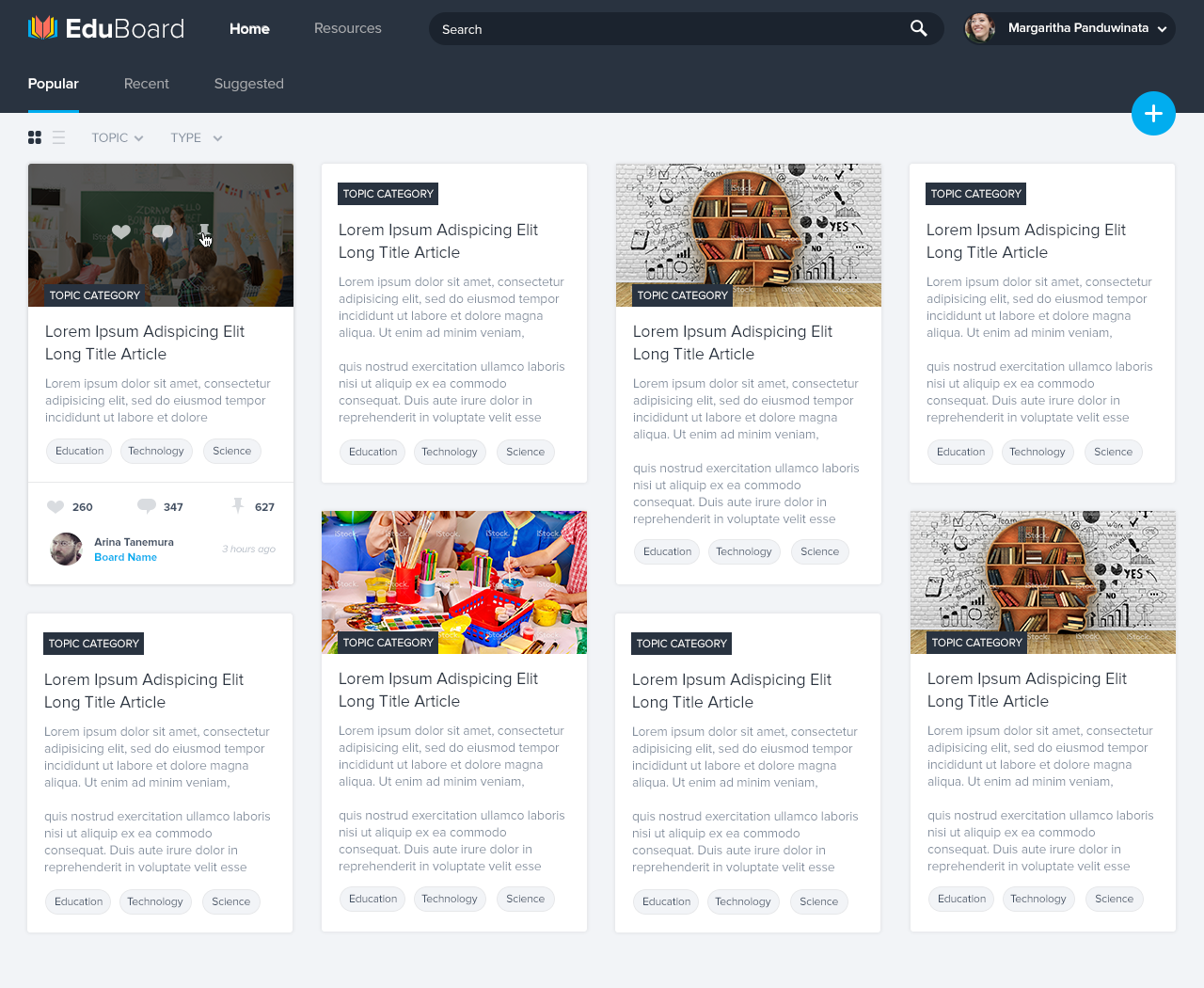Click comment bubble icon on hovered card image
Image resolution: width=1204 pixels, height=988 pixels.
point(163,232)
